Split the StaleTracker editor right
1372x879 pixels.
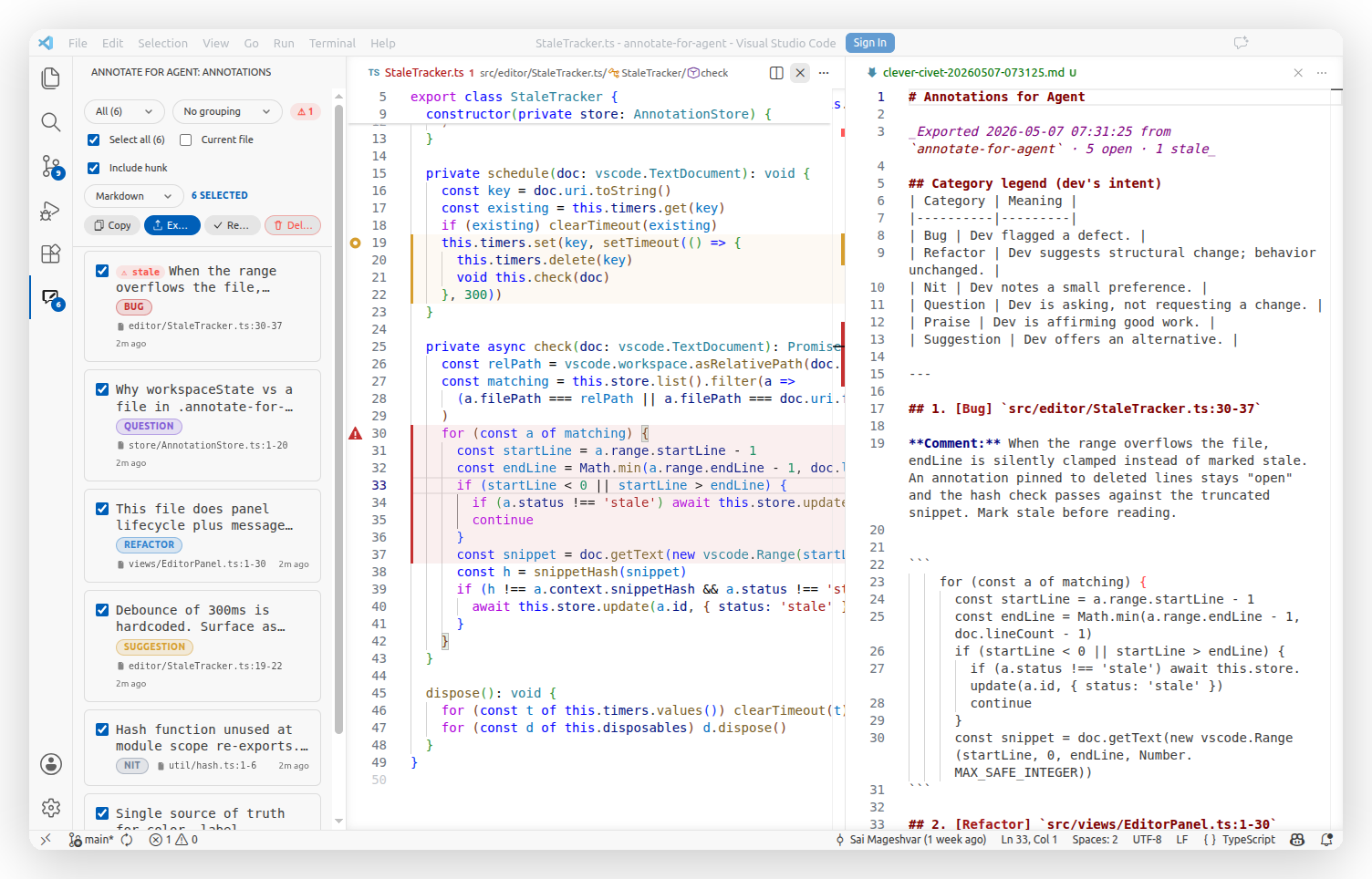(776, 73)
